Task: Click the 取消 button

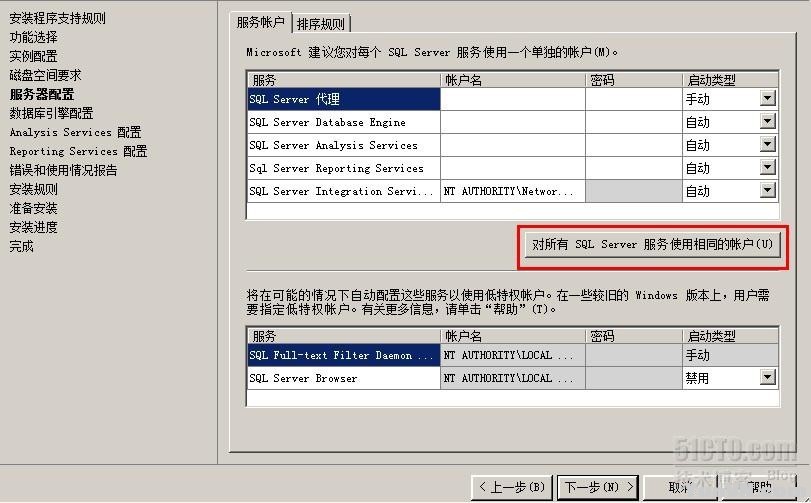Action: click(680, 487)
